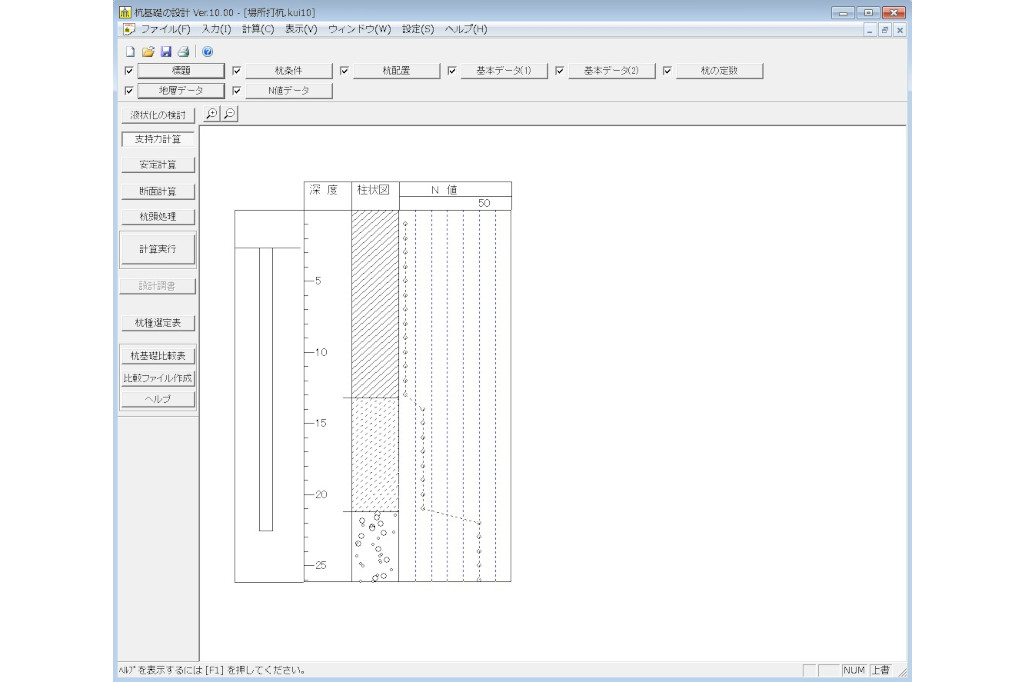Click the gravel layer in the 柱状図 column

tap(375, 546)
